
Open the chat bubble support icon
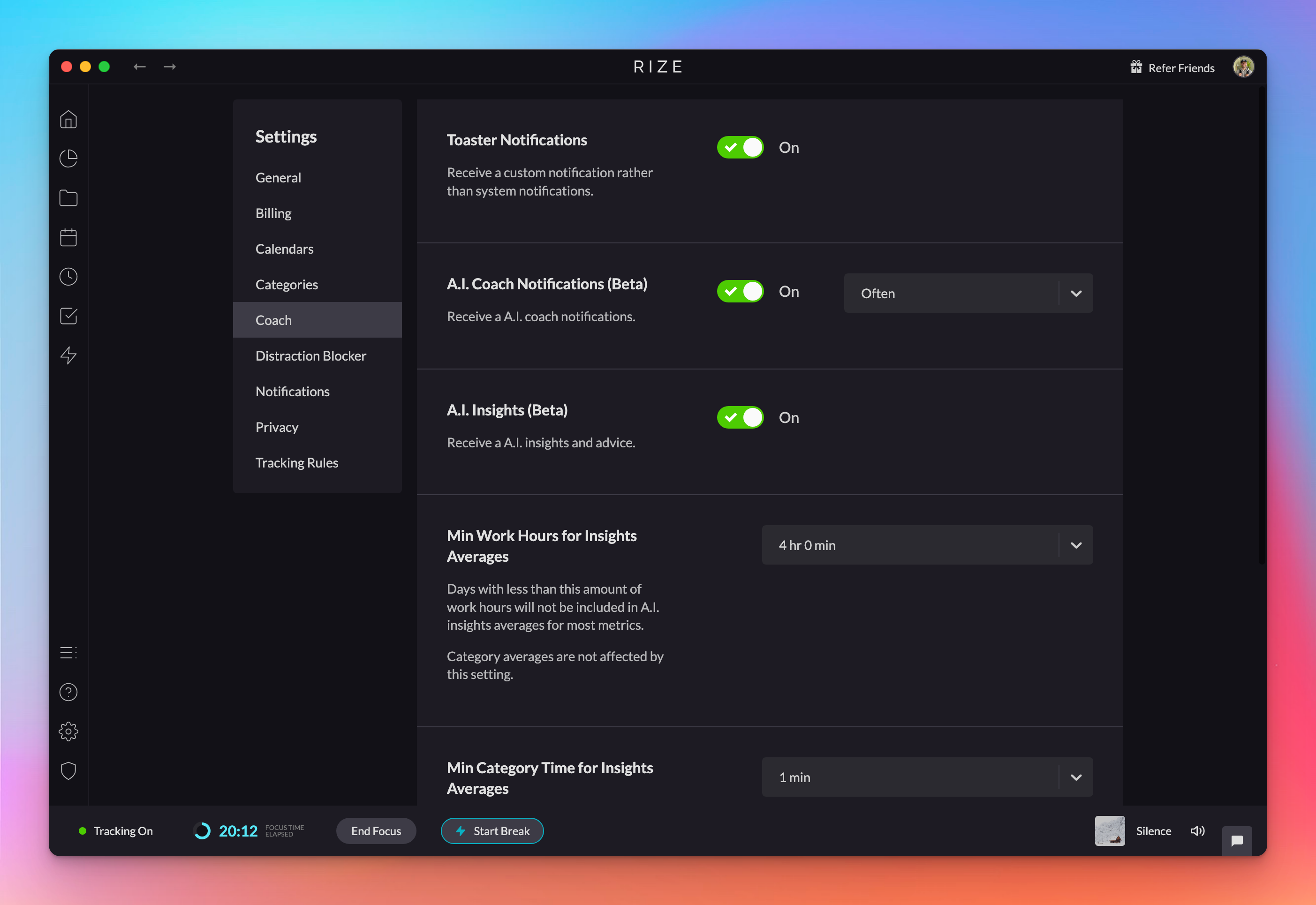click(1237, 840)
